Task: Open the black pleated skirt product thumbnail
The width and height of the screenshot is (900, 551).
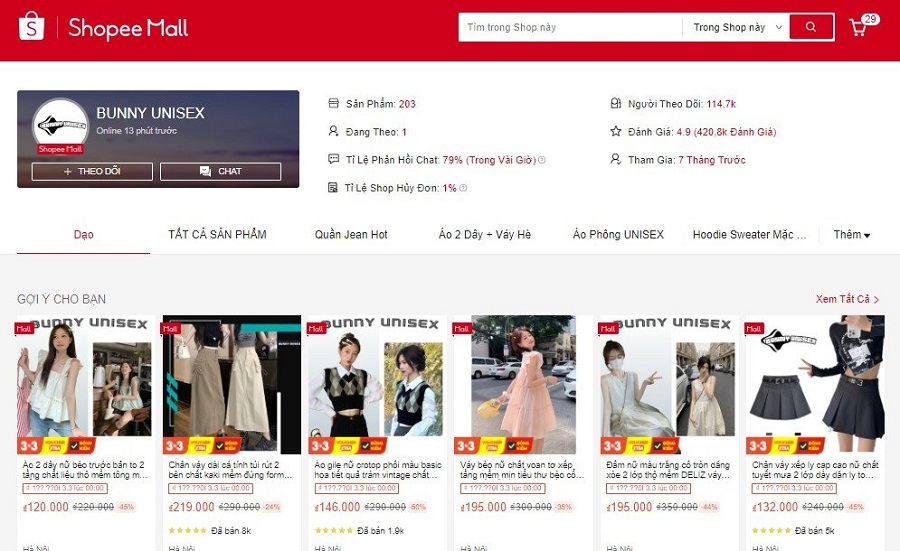Action: (x=817, y=385)
